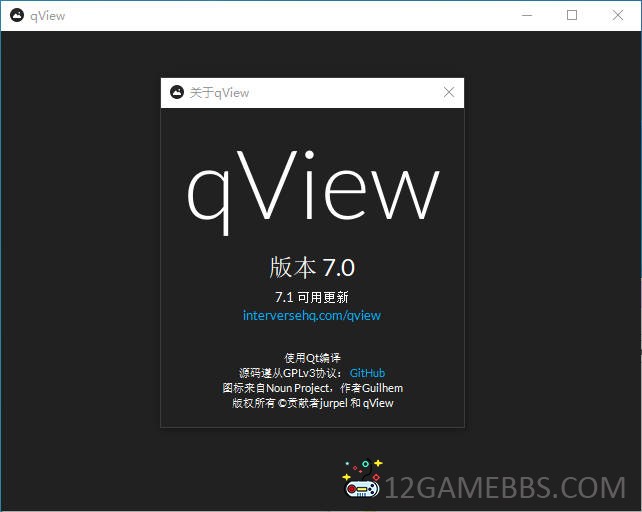Click the 使用Qt编译 line
Screen dimensions: 642x512
tap(312, 358)
